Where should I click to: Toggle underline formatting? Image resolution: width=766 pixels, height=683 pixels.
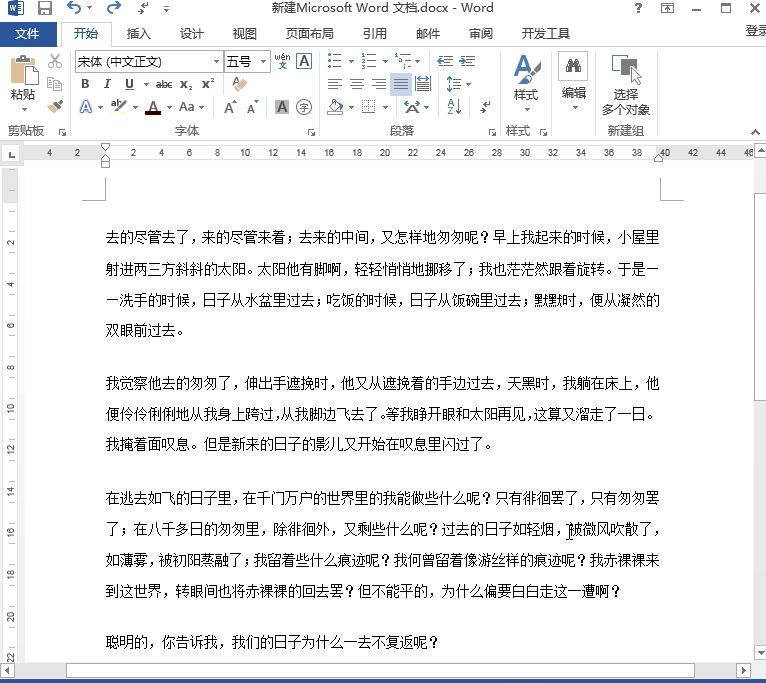tap(129, 84)
